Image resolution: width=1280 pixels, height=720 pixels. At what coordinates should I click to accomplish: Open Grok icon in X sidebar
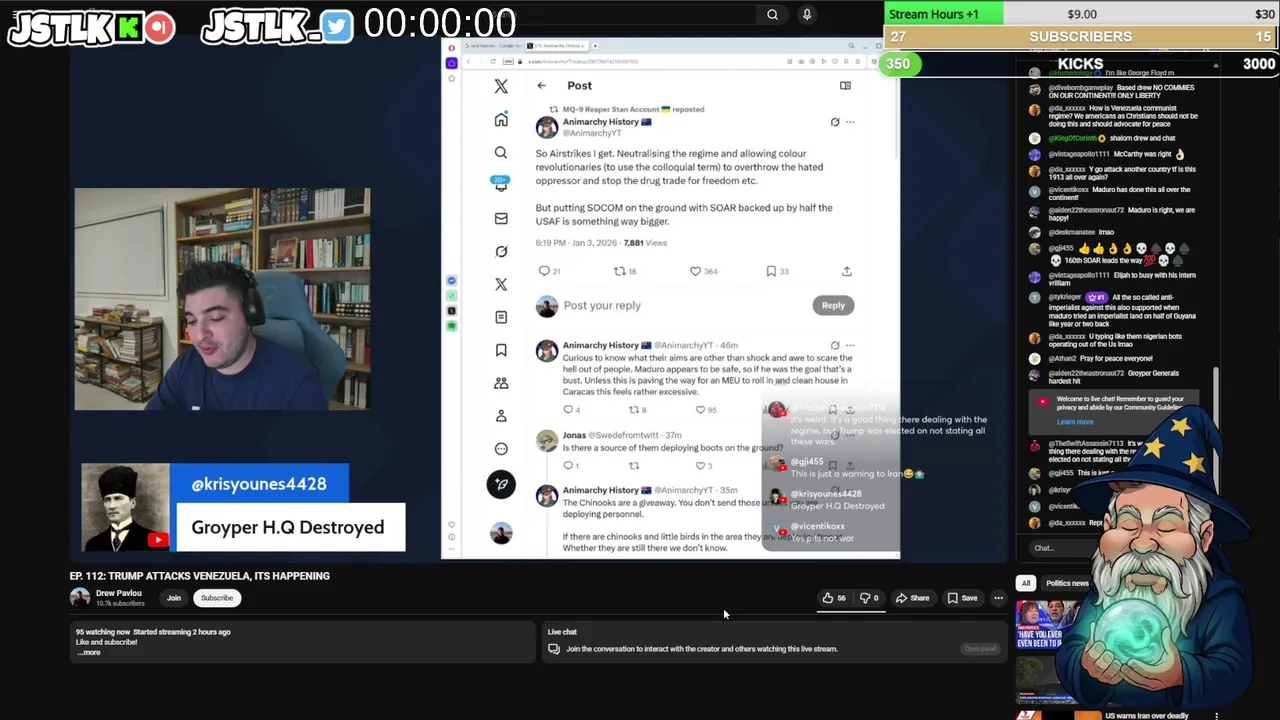501,251
